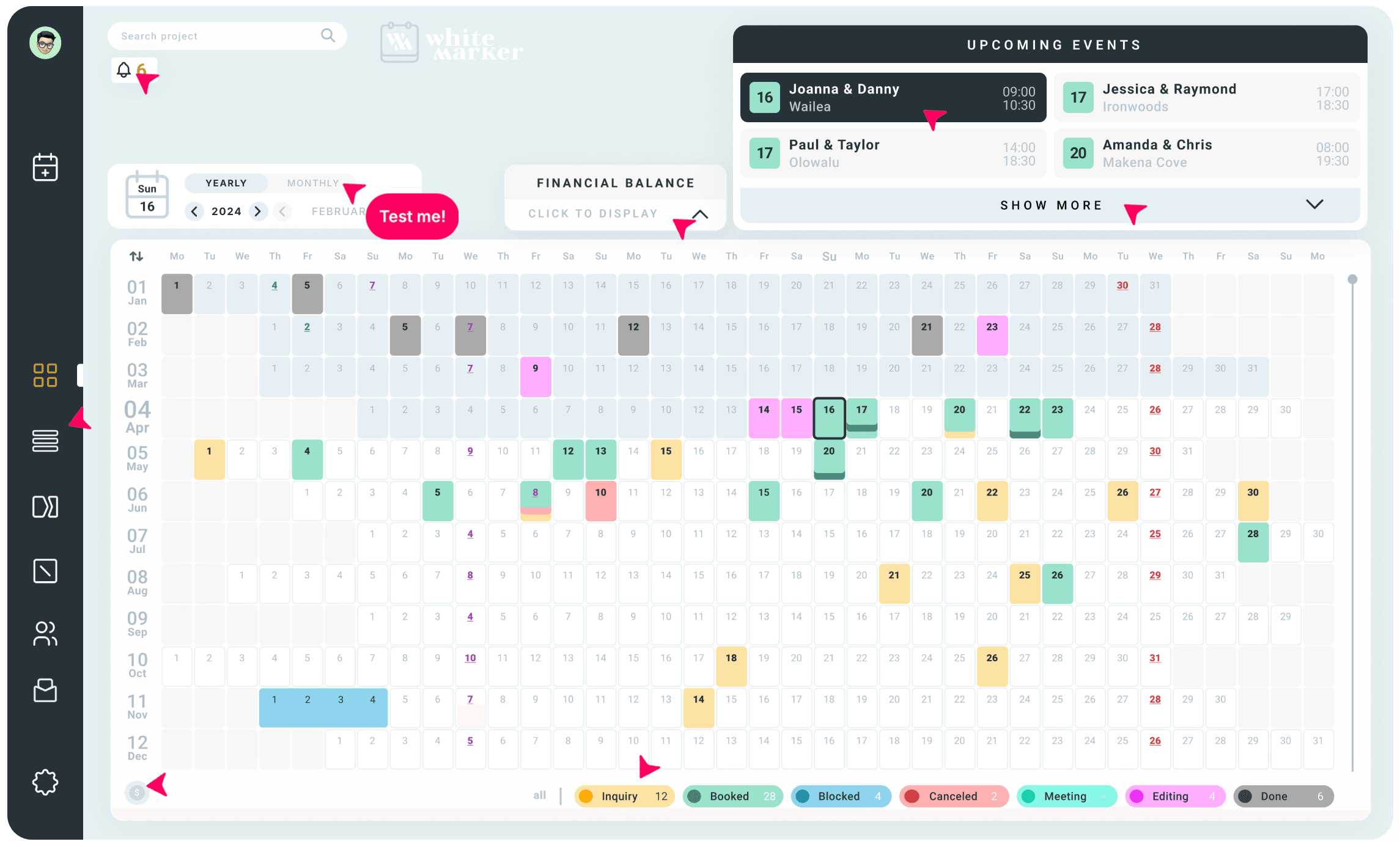
Task: Select canceled June 10 cell
Action: tap(601, 501)
